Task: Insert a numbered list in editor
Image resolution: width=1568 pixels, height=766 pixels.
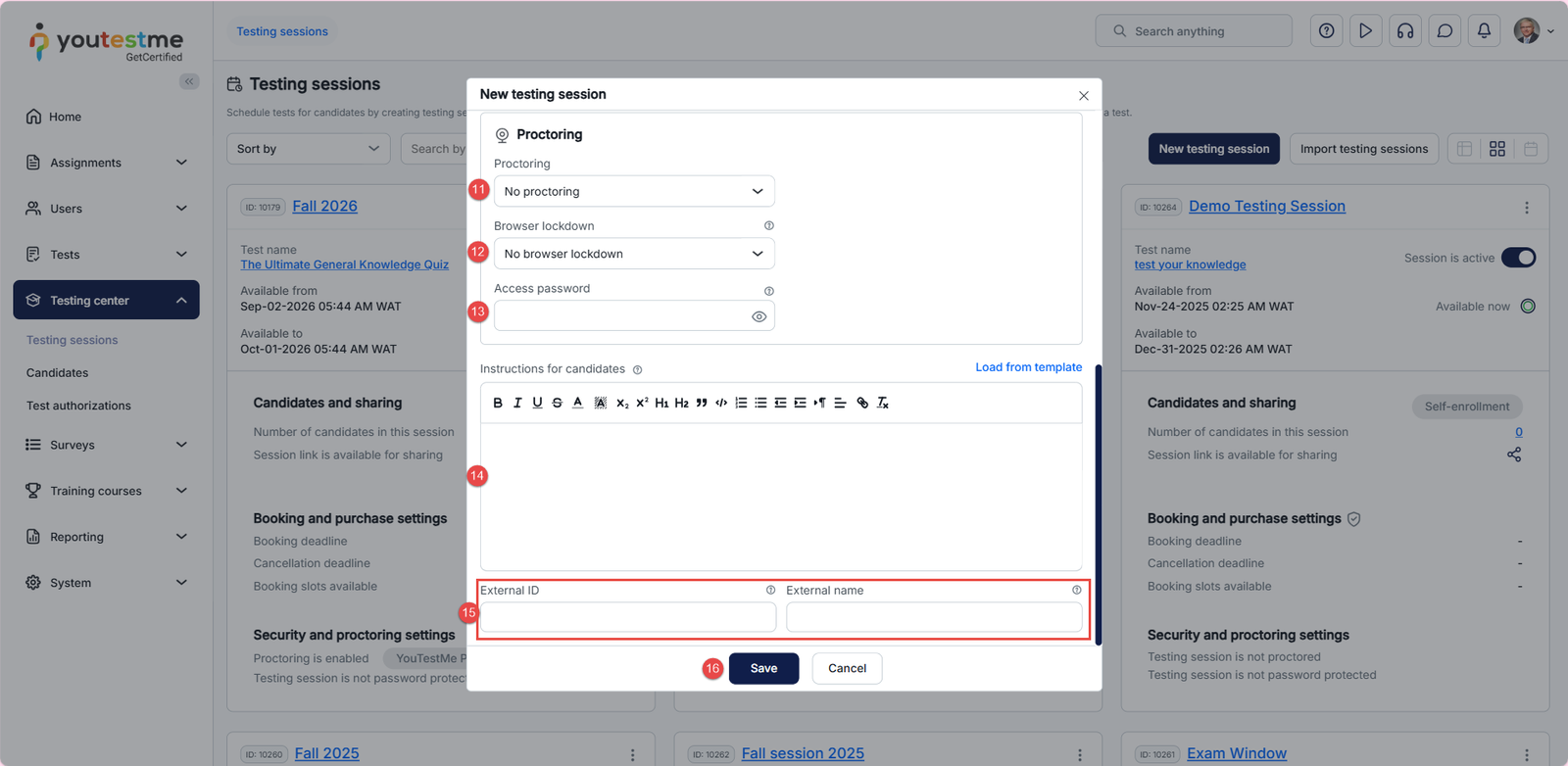Action: (741, 403)
